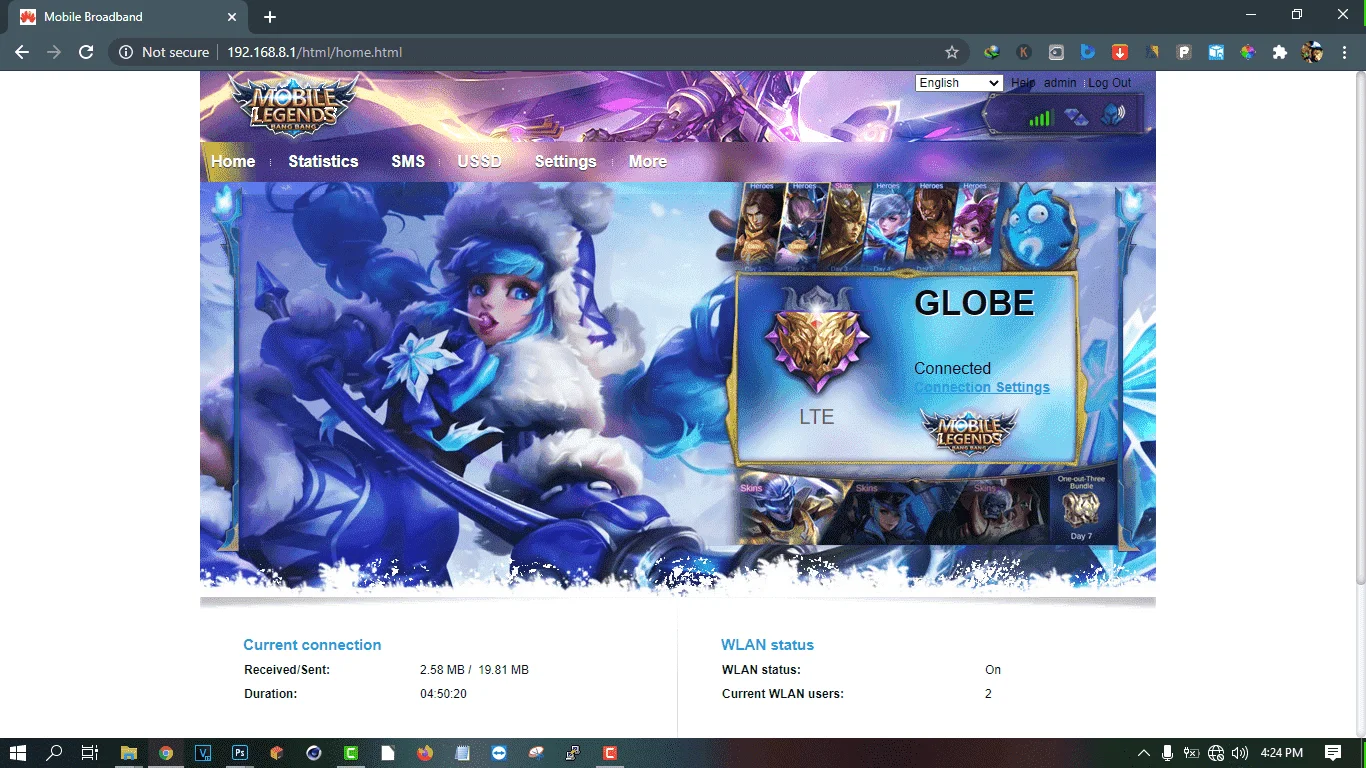Click the IDM globe extension icon
Viewport: 1366px width, 768px height.
992,52
